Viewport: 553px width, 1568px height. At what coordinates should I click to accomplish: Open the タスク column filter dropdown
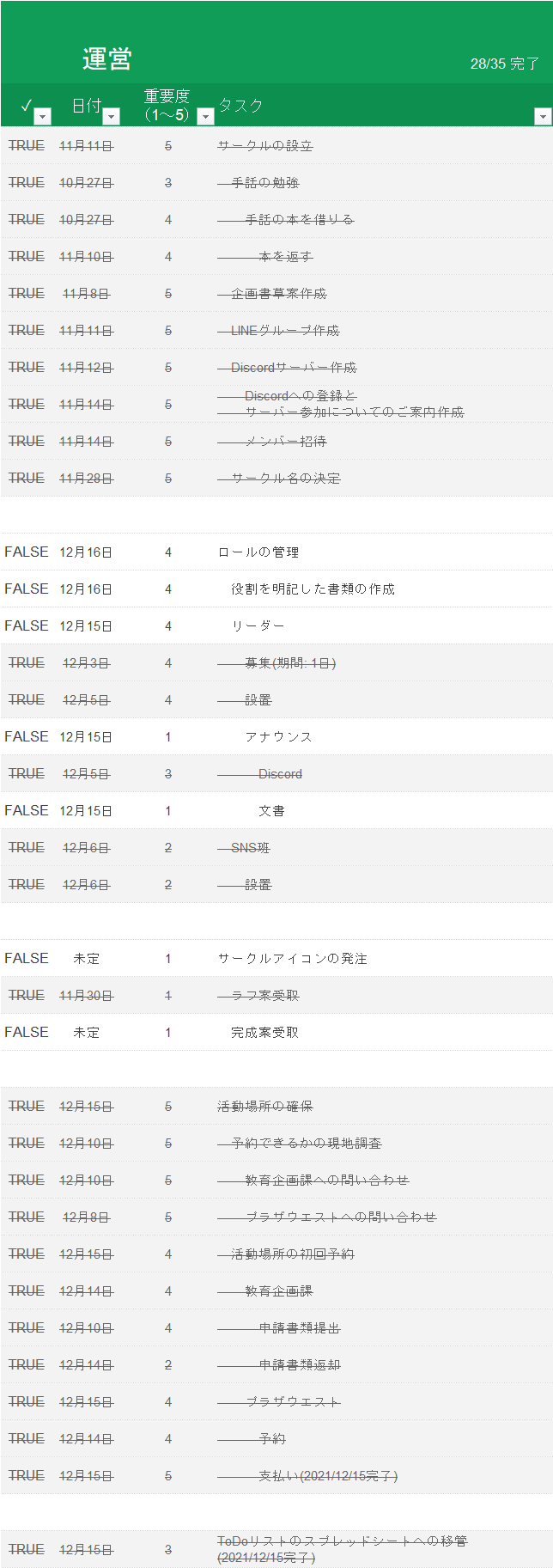pos(542,116)
